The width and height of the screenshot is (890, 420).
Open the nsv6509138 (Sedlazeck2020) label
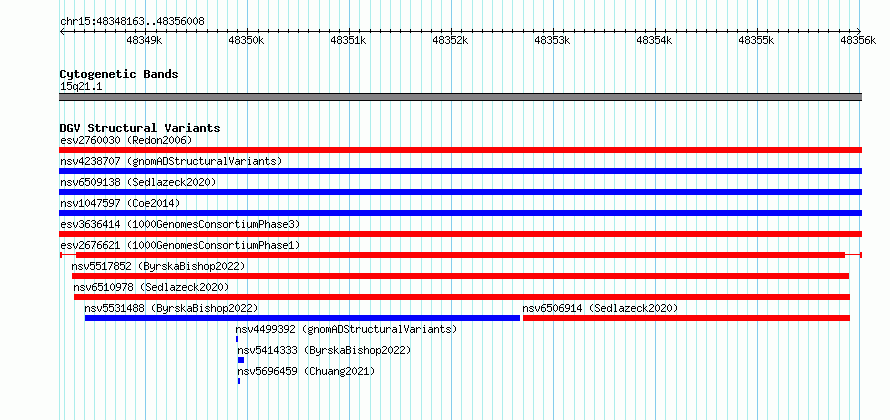[x=138, y=182]
